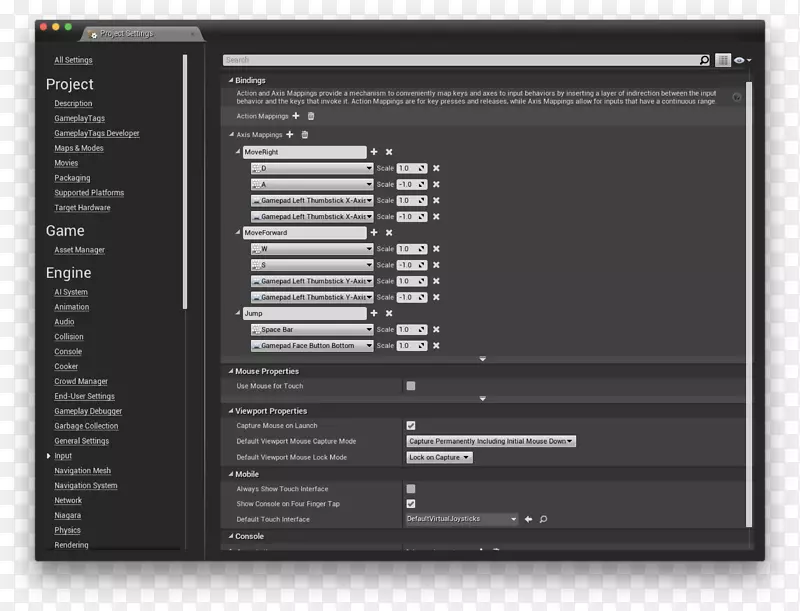Open Asset Manager settings
Viewport: 800px width, 611px height.
(80, 249)
